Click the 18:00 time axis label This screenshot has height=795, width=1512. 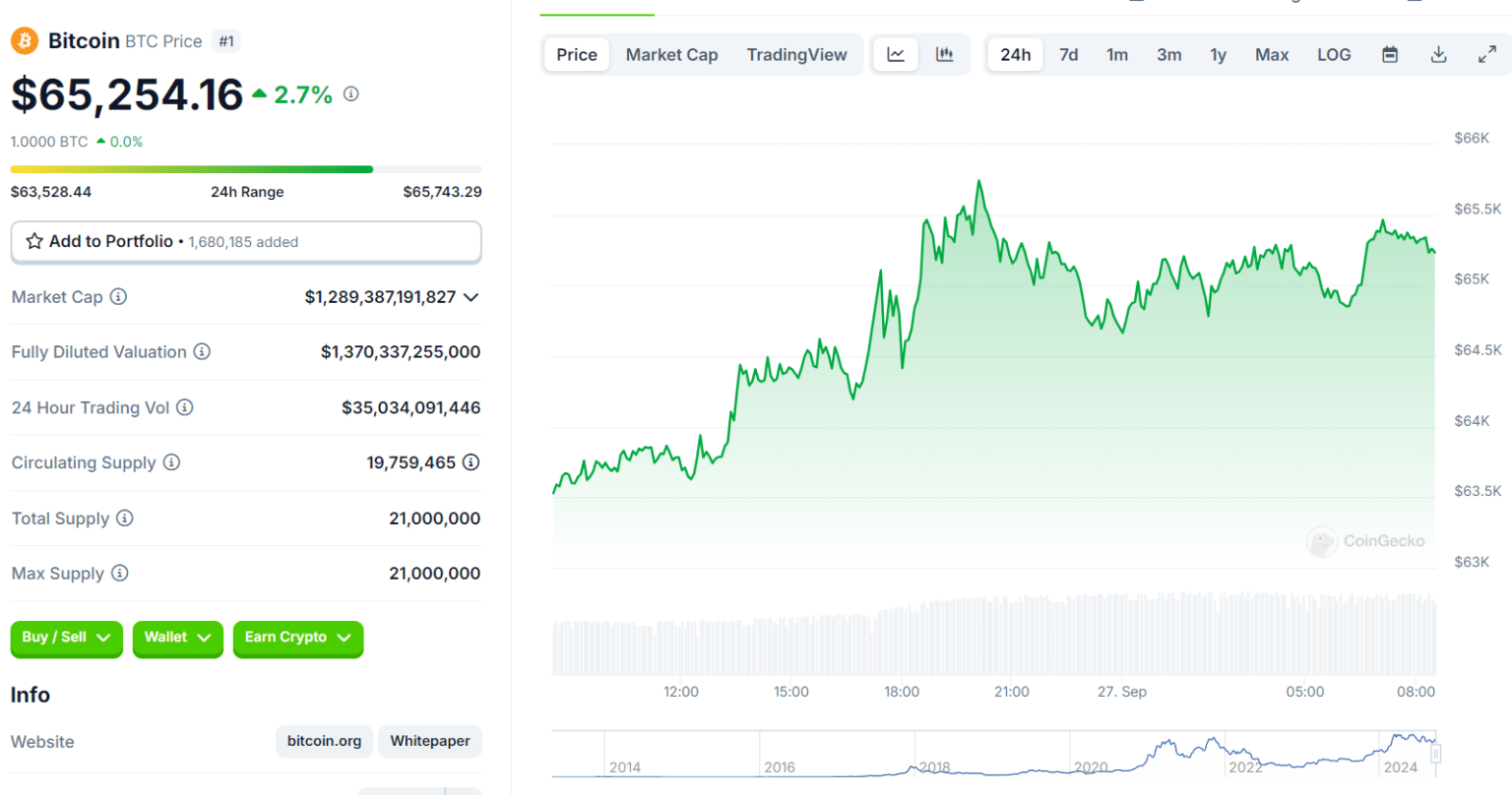pyautogui.click(x=902, y=692)
